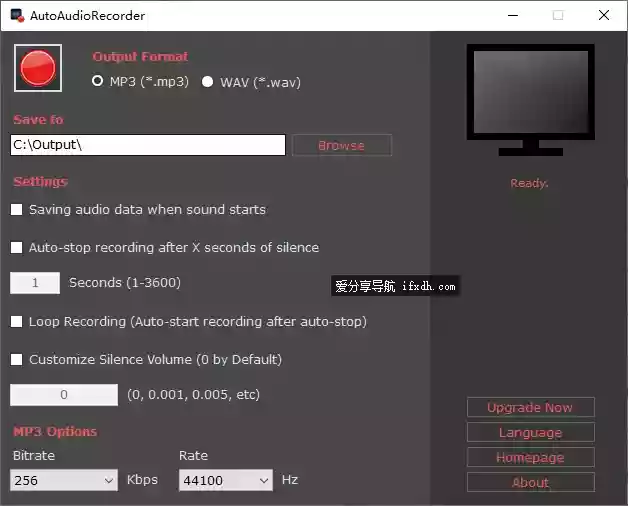Minimize the AutoAudioRecorder window
The image size is (628, 506).
click(513, 16)
